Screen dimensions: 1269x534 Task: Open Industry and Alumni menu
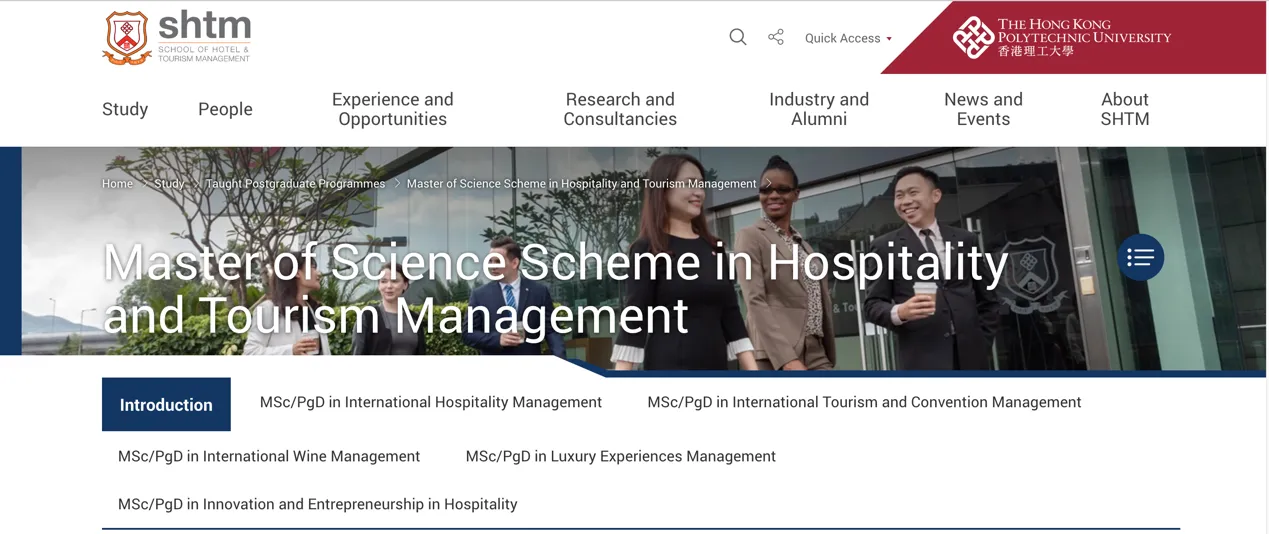(819, 109)
